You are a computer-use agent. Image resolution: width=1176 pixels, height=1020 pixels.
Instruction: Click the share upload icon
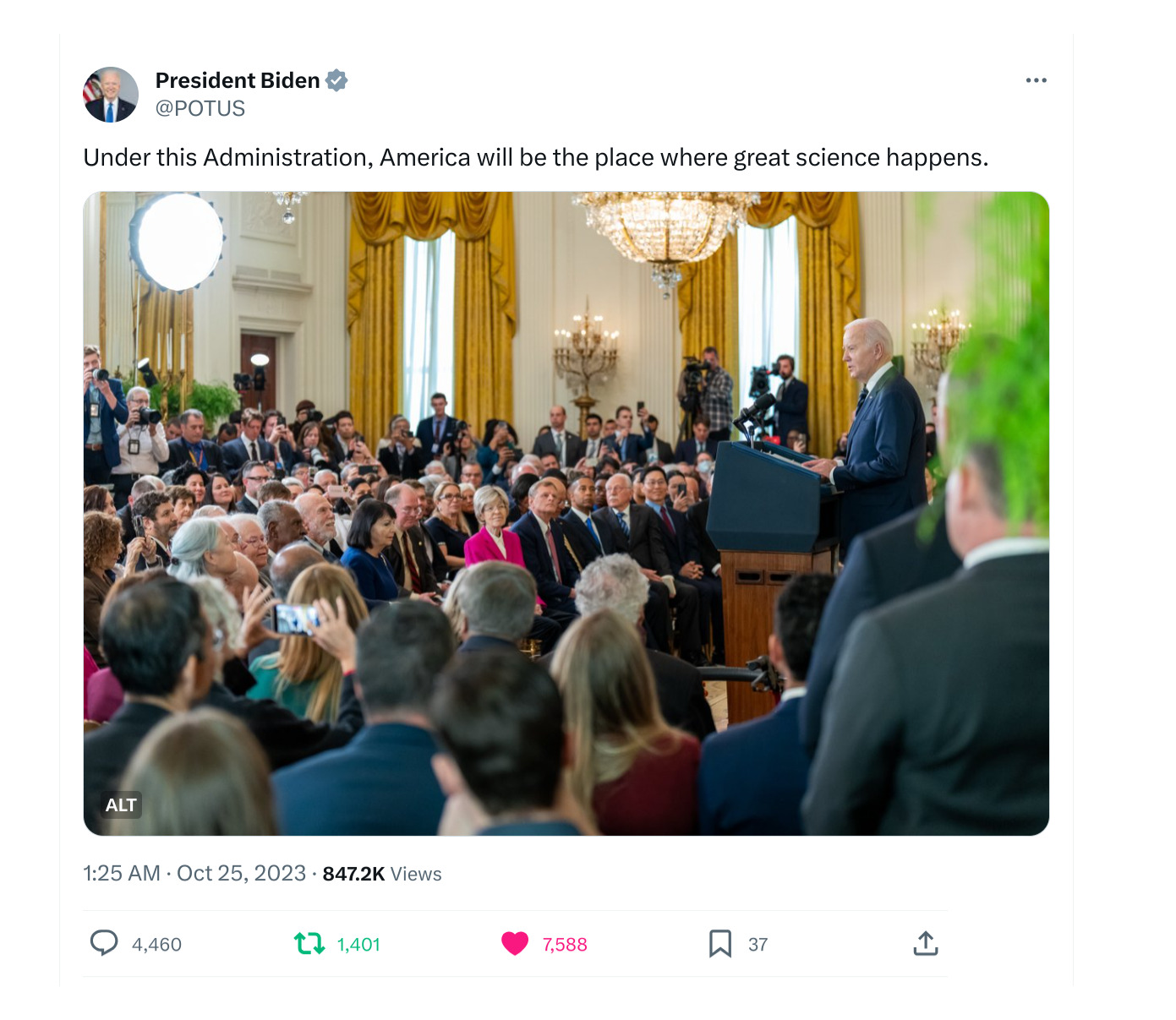pos(926,943)
